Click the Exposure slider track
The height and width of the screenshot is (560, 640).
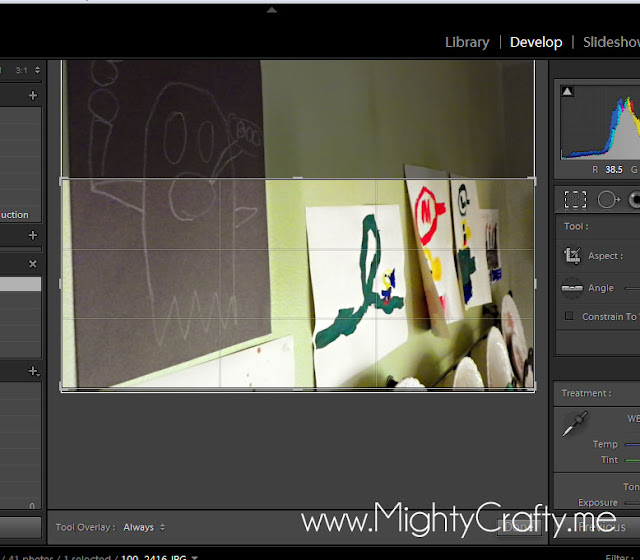632,503
